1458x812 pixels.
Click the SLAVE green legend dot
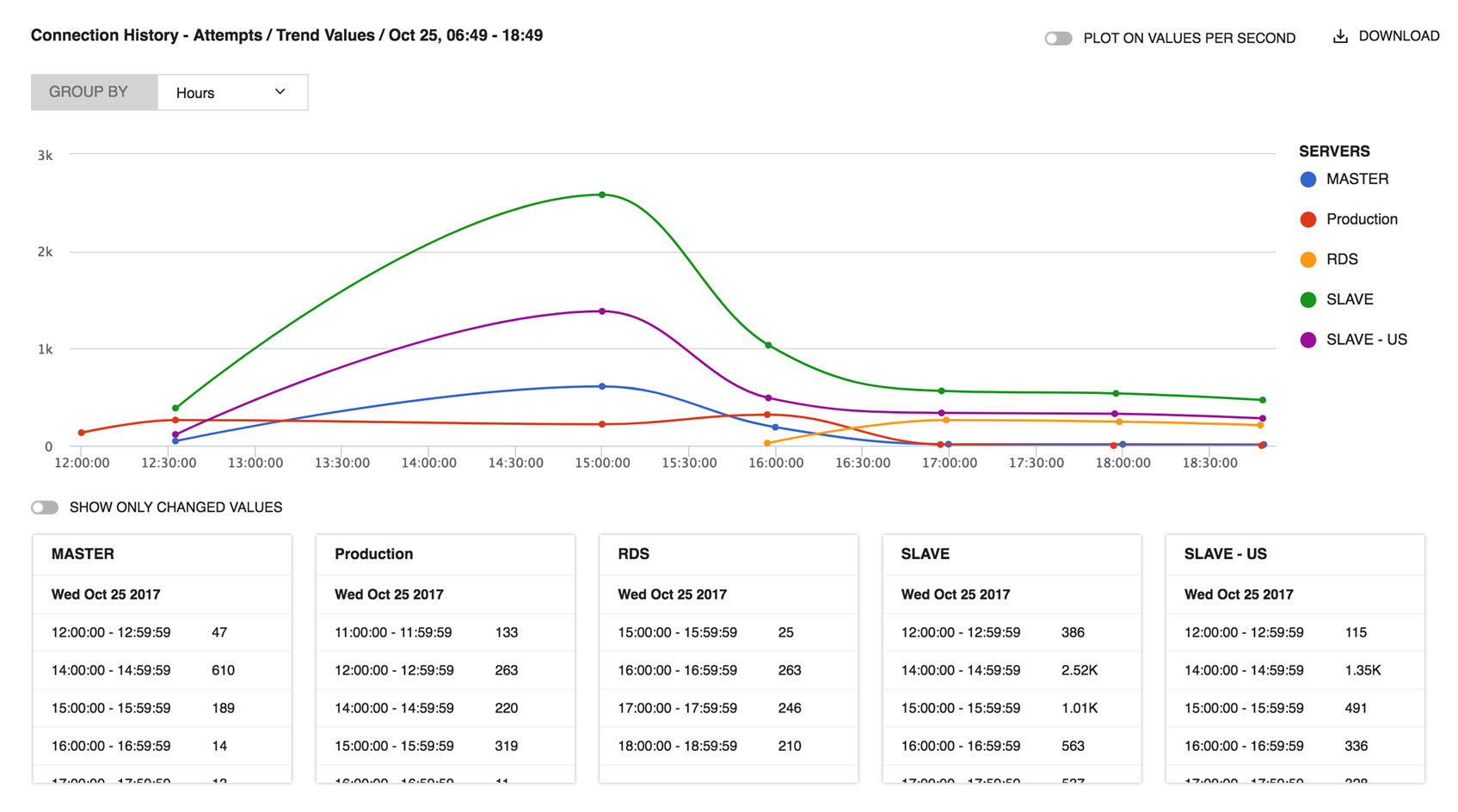click(x=1308, y=299)
